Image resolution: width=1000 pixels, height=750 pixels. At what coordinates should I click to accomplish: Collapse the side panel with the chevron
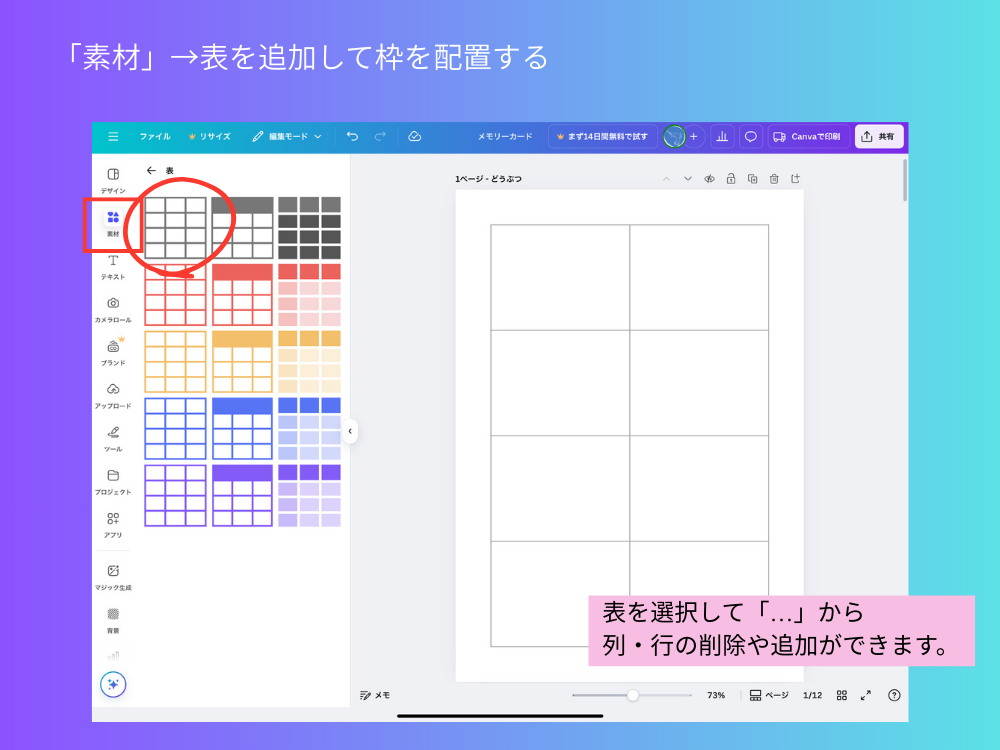click(351, 432)
